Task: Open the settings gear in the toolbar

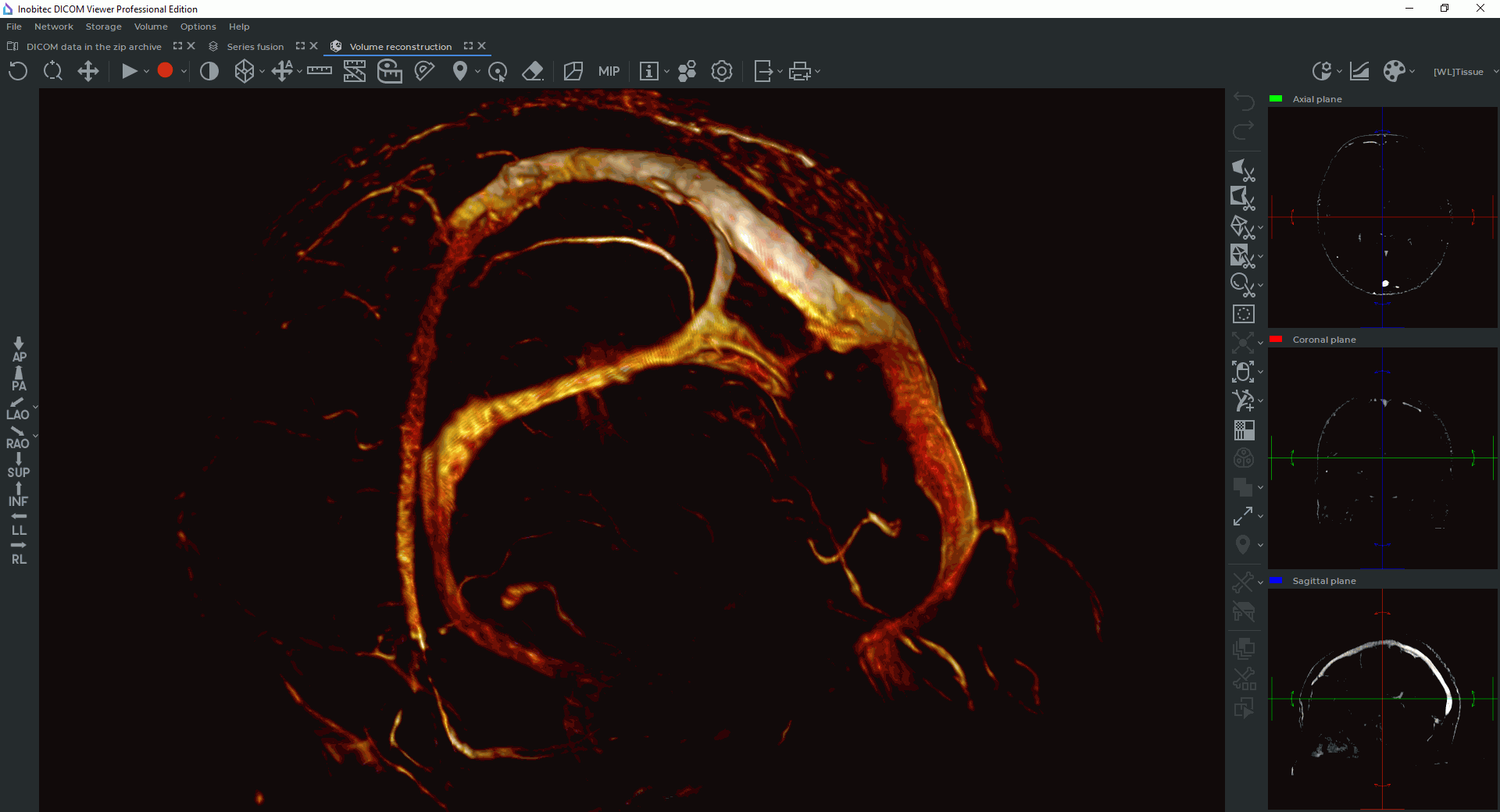Action: click(x=721, y=72)
